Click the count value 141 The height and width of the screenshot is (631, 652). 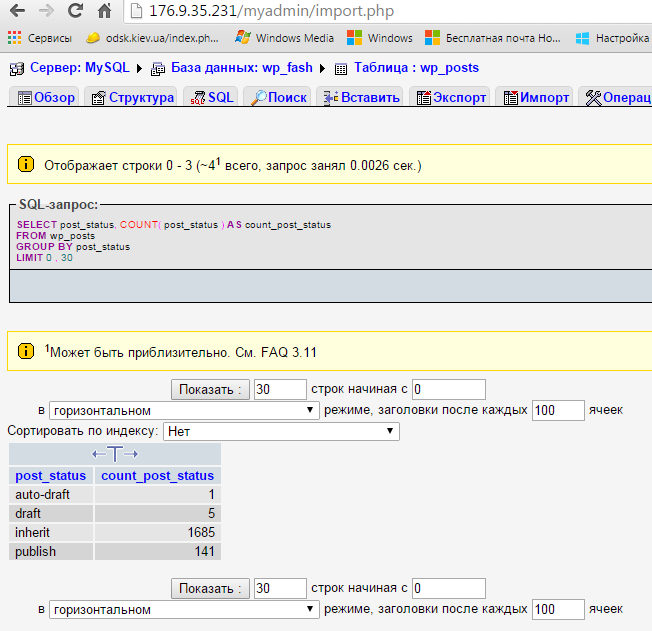click(205, 552)
